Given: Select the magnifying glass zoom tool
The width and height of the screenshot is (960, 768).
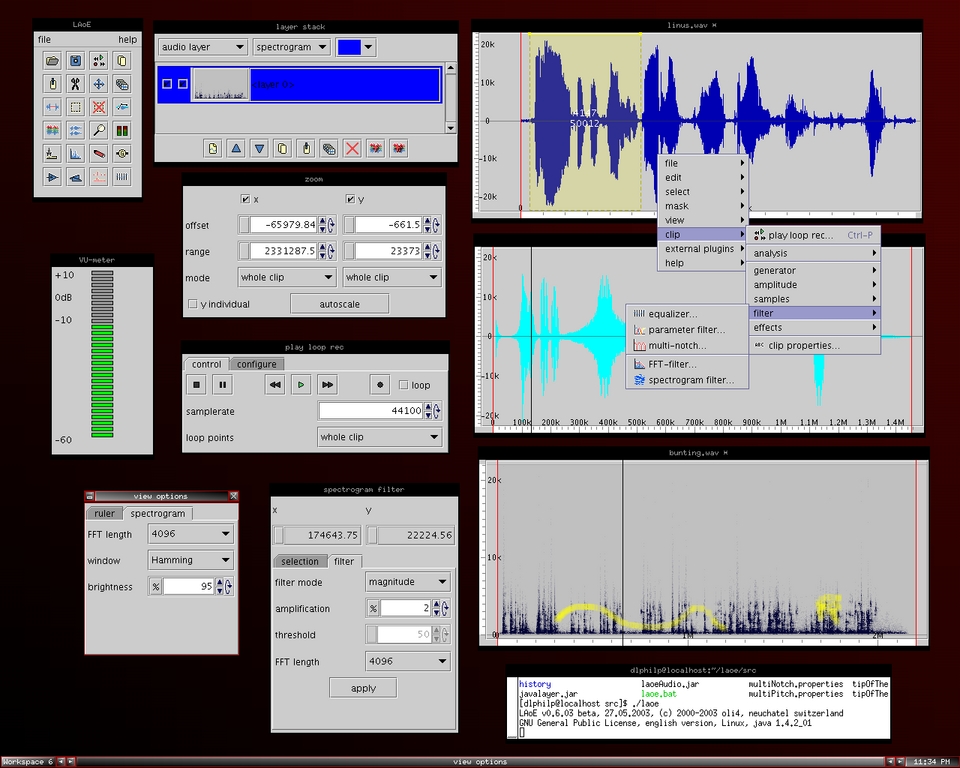Looking at the screenshot, I should (x=99, y=130).
